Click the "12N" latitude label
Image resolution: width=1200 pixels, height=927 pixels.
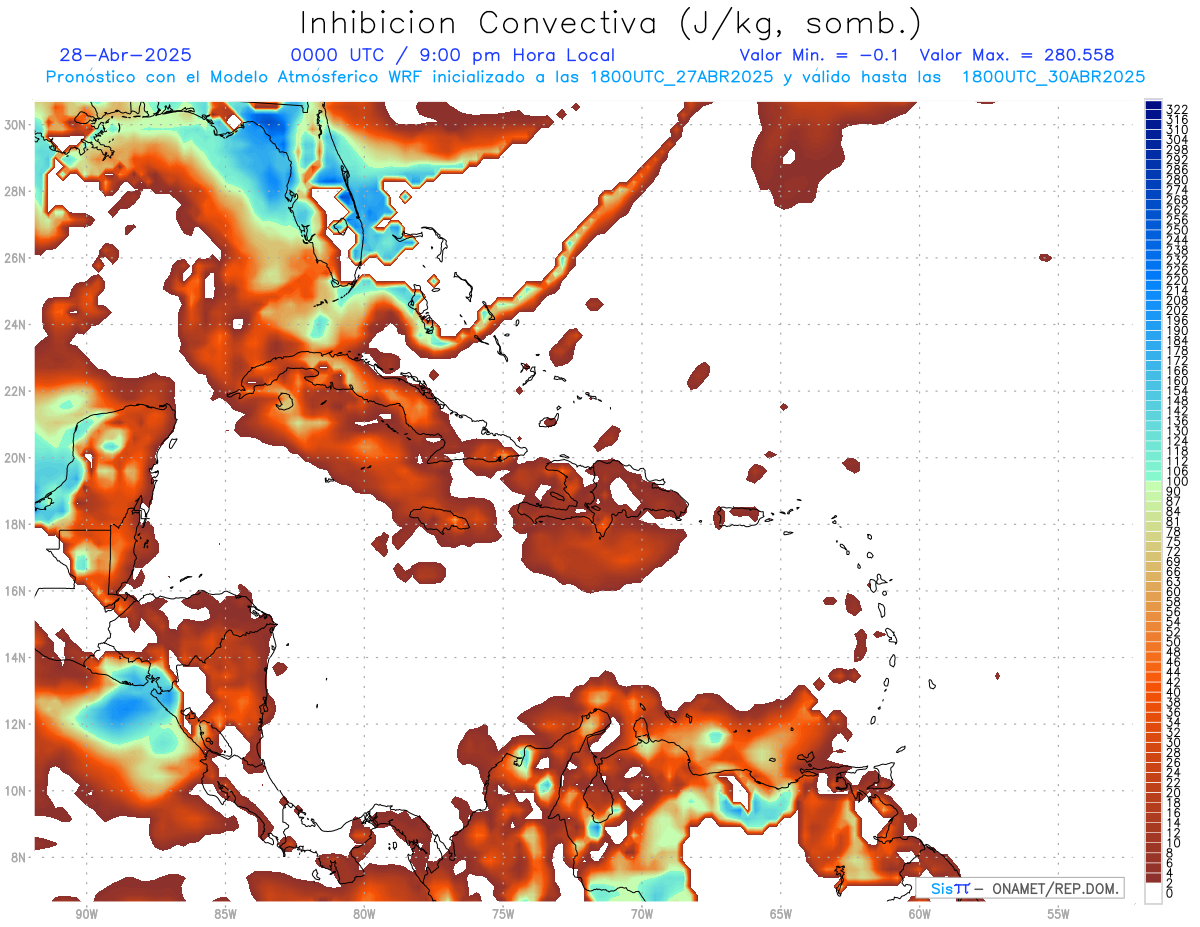tap(17, 724)
